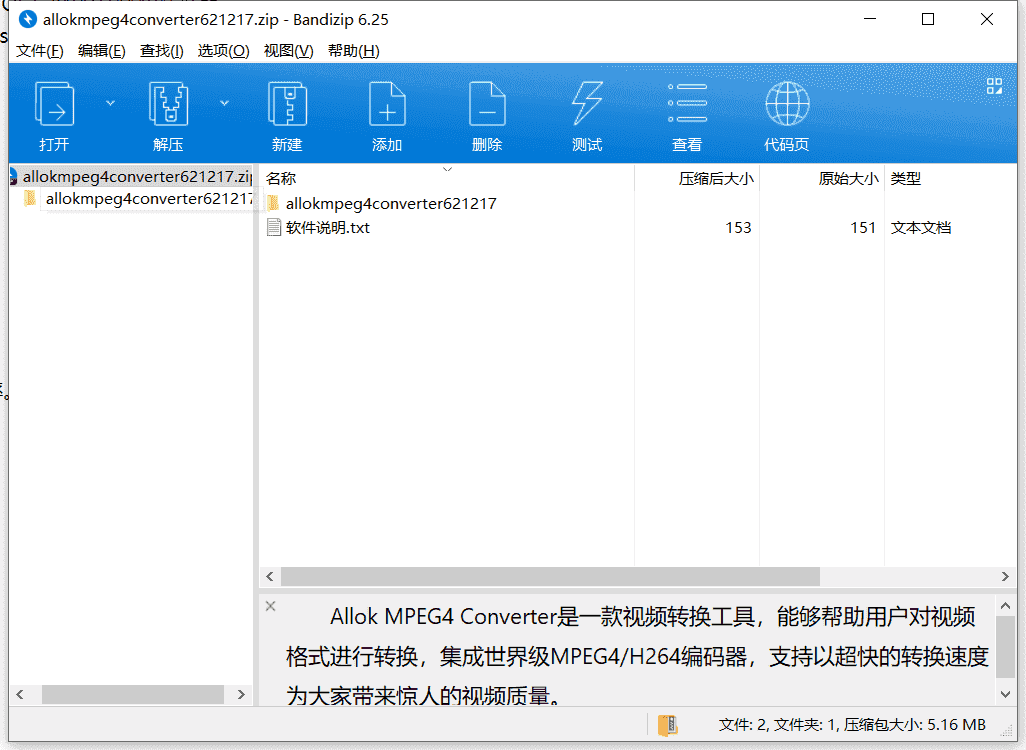This screenshot has height=750, width=1026.
Task: Open the 帮助(H) menu
Action: click(x=353, y=51)
